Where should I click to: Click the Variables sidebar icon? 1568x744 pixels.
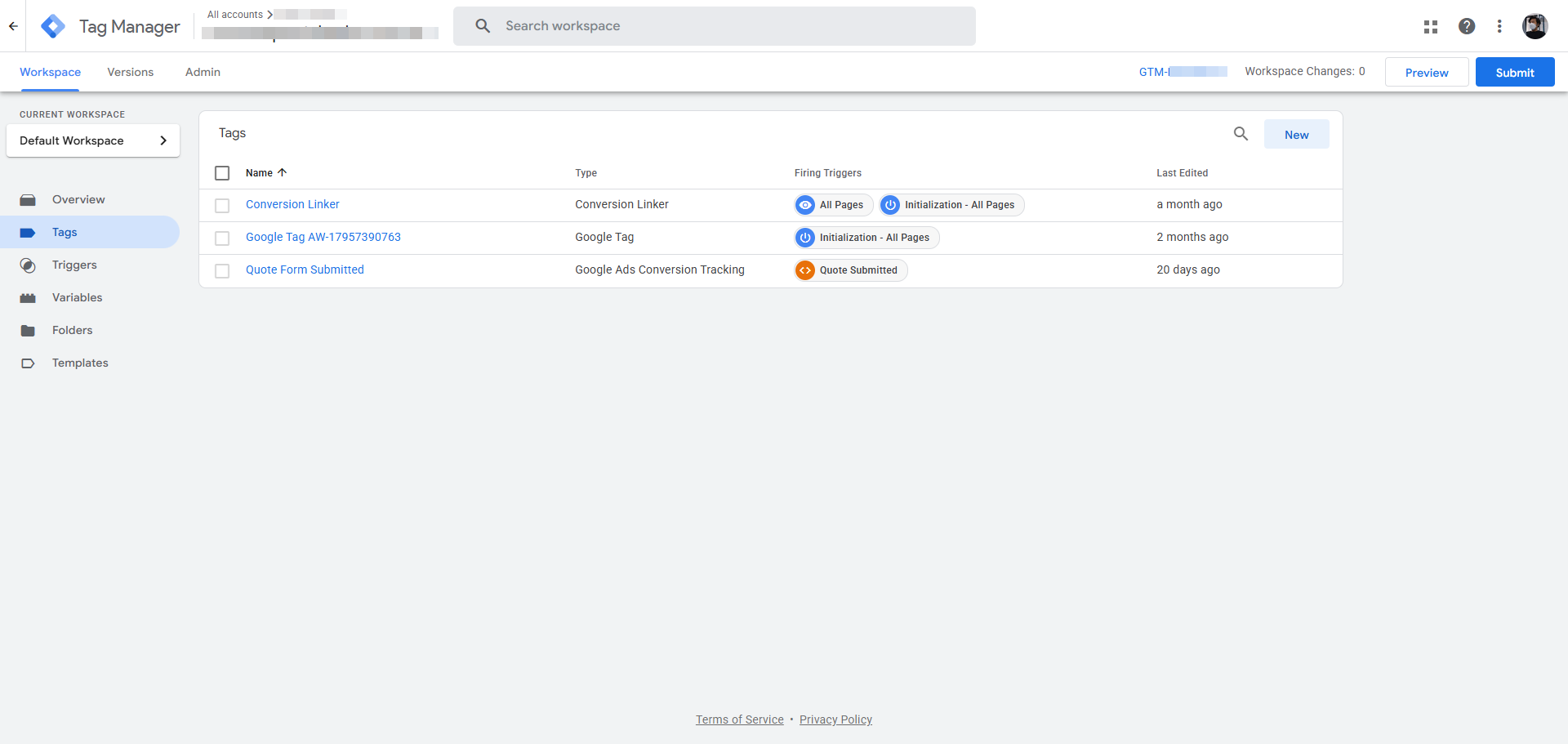(x=28, y=297)
